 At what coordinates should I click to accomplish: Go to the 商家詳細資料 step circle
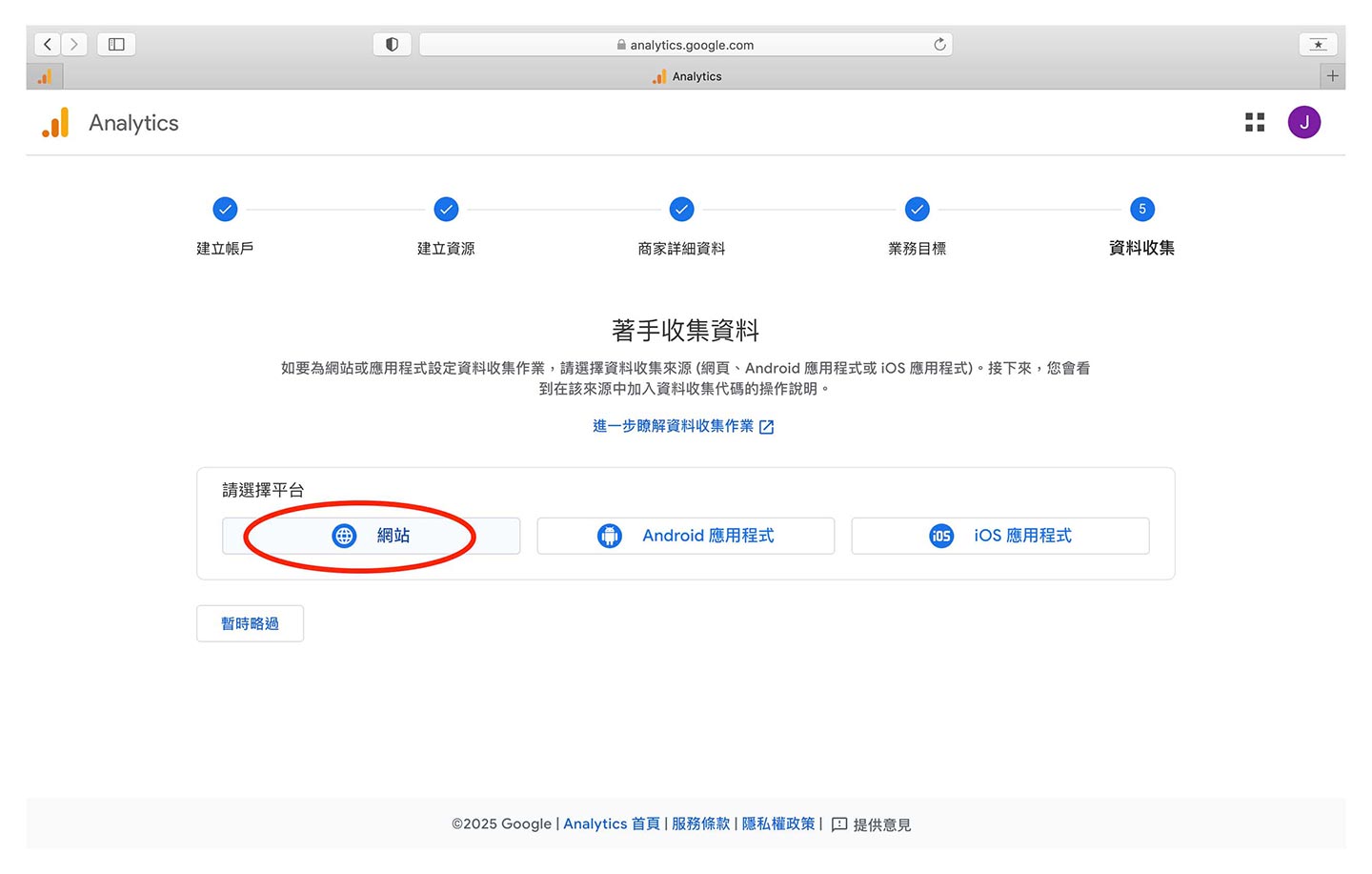[681, 209]
